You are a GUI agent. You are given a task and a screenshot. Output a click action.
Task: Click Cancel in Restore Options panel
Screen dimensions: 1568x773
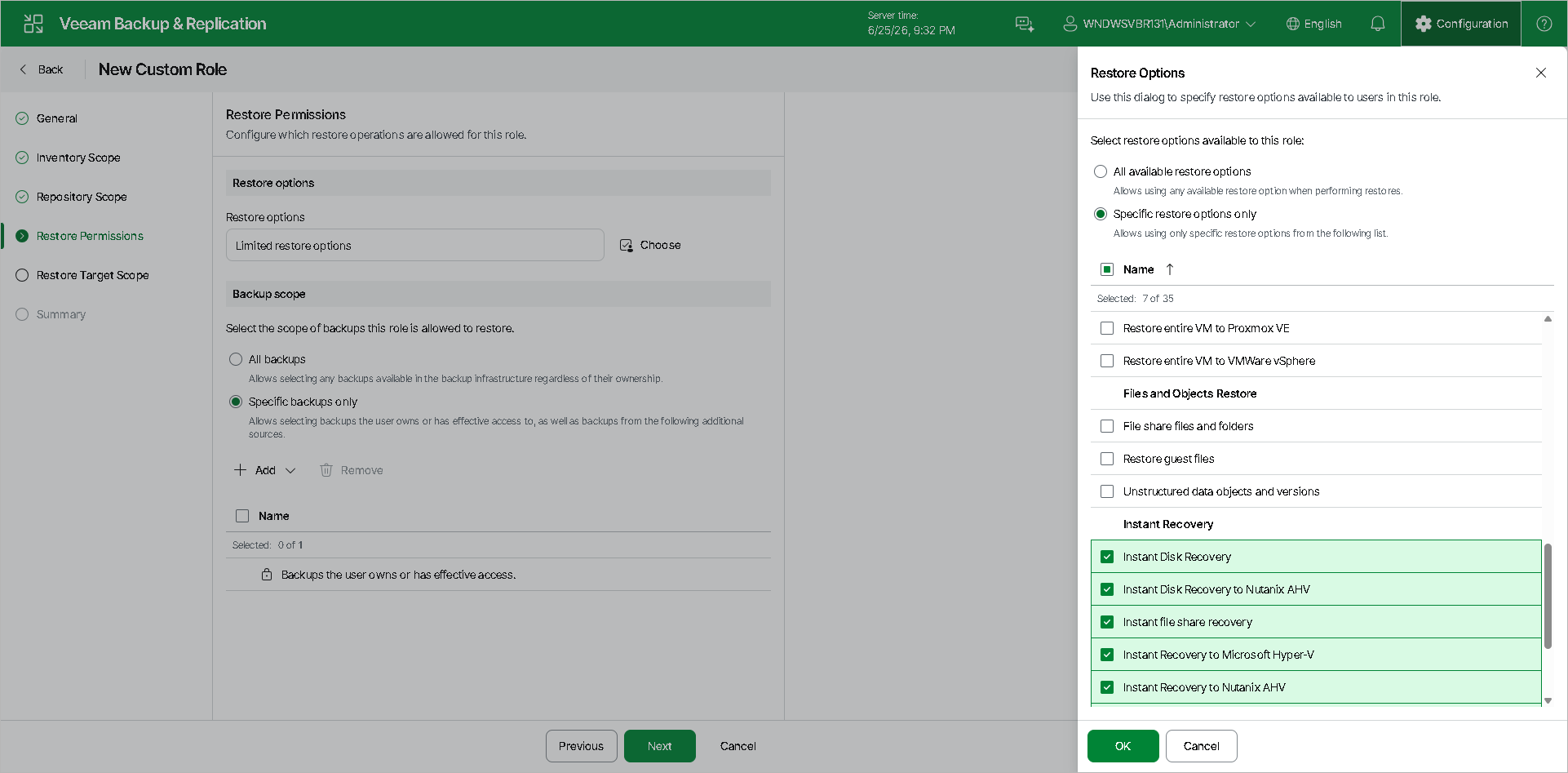point(1201,746)
